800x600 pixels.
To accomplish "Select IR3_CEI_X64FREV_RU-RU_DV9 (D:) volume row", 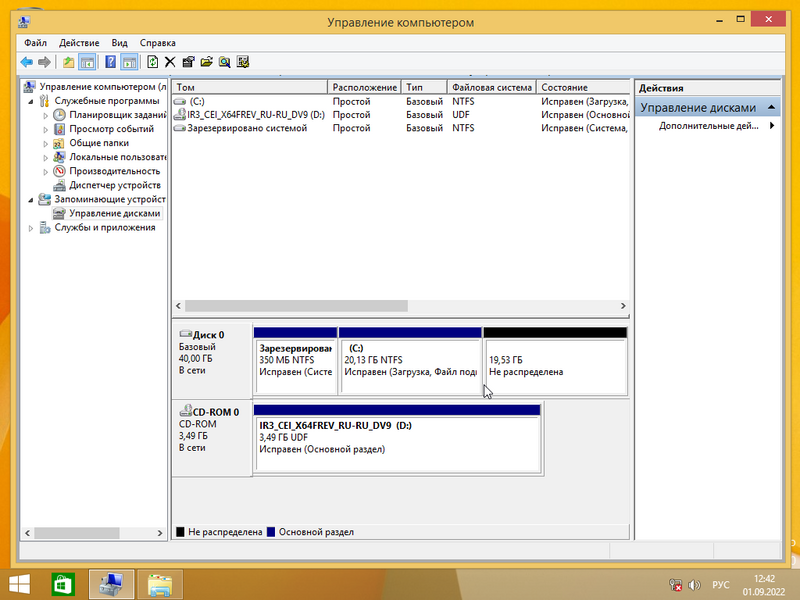I will [401, 115].
